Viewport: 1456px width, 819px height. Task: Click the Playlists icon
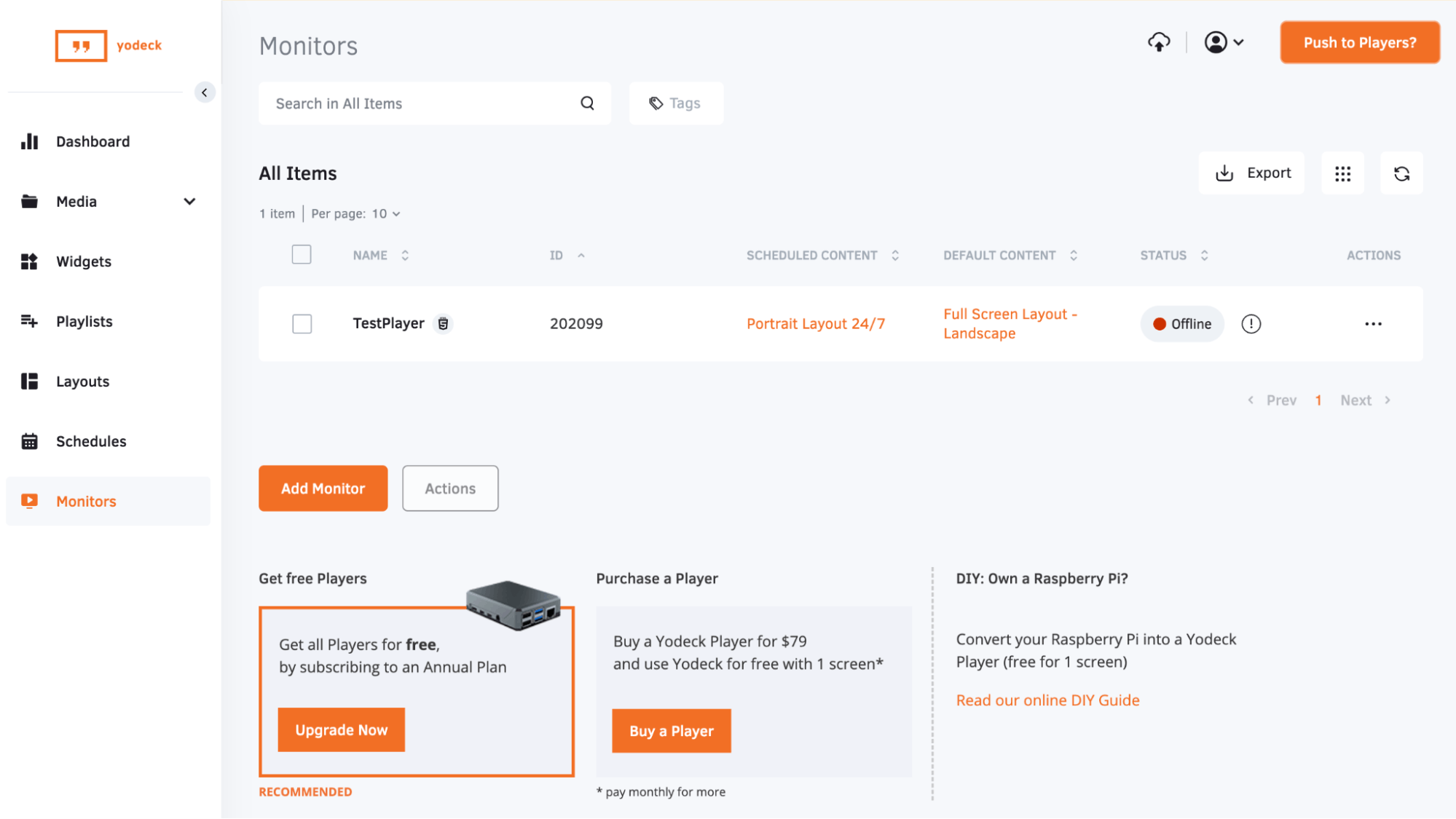pyautogui.click(x=29, y=321)
